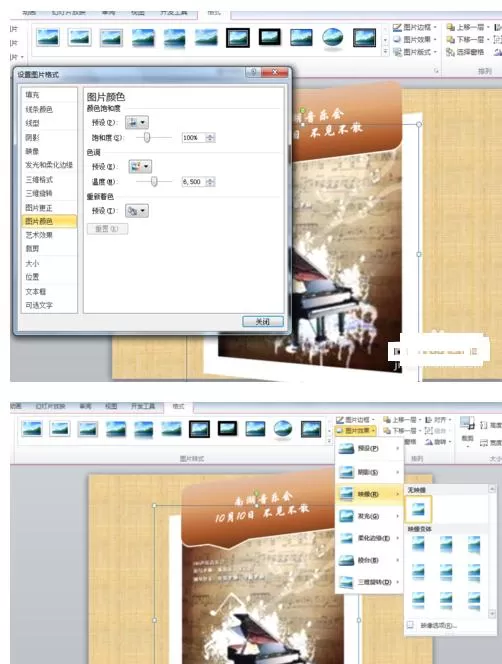Pick the oval picture style above the dialog
Viewport: 502px width, 664px height.
[x=333, y=38]
